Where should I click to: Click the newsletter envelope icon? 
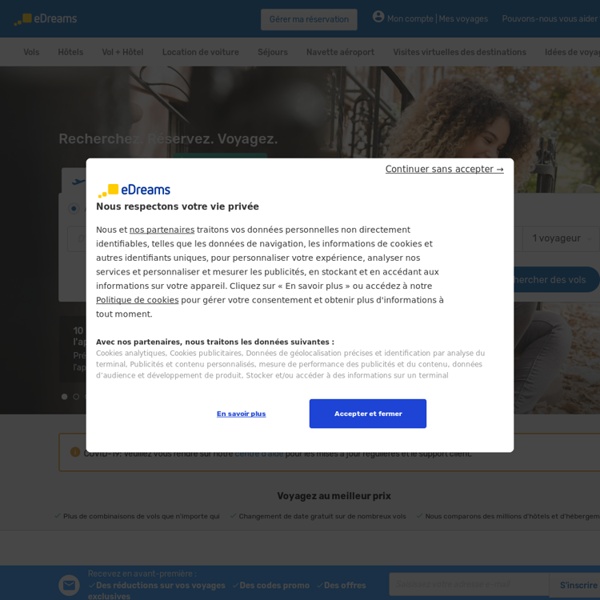point(69,585)
